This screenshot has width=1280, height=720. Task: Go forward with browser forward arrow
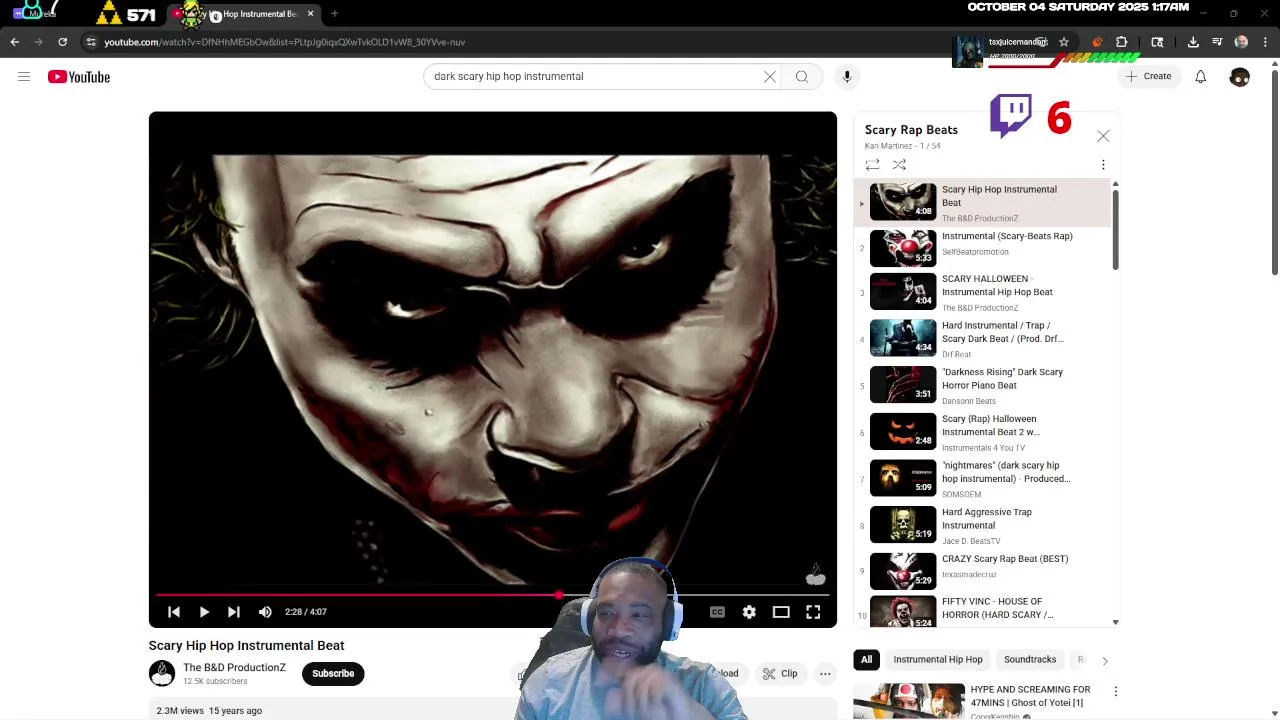(38, 42)
